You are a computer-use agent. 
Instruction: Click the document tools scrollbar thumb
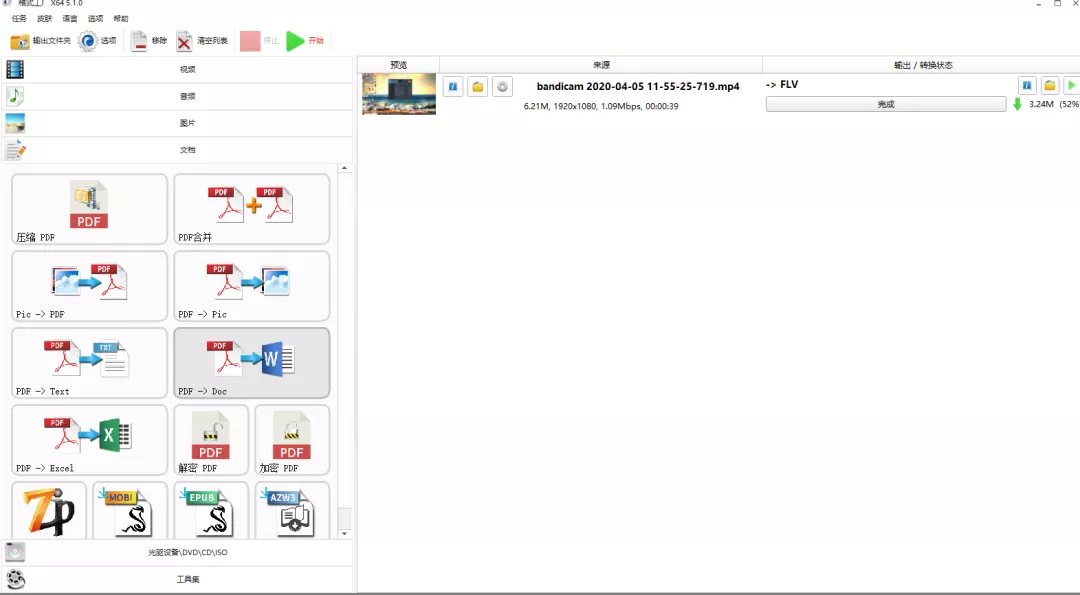[344, 518]
